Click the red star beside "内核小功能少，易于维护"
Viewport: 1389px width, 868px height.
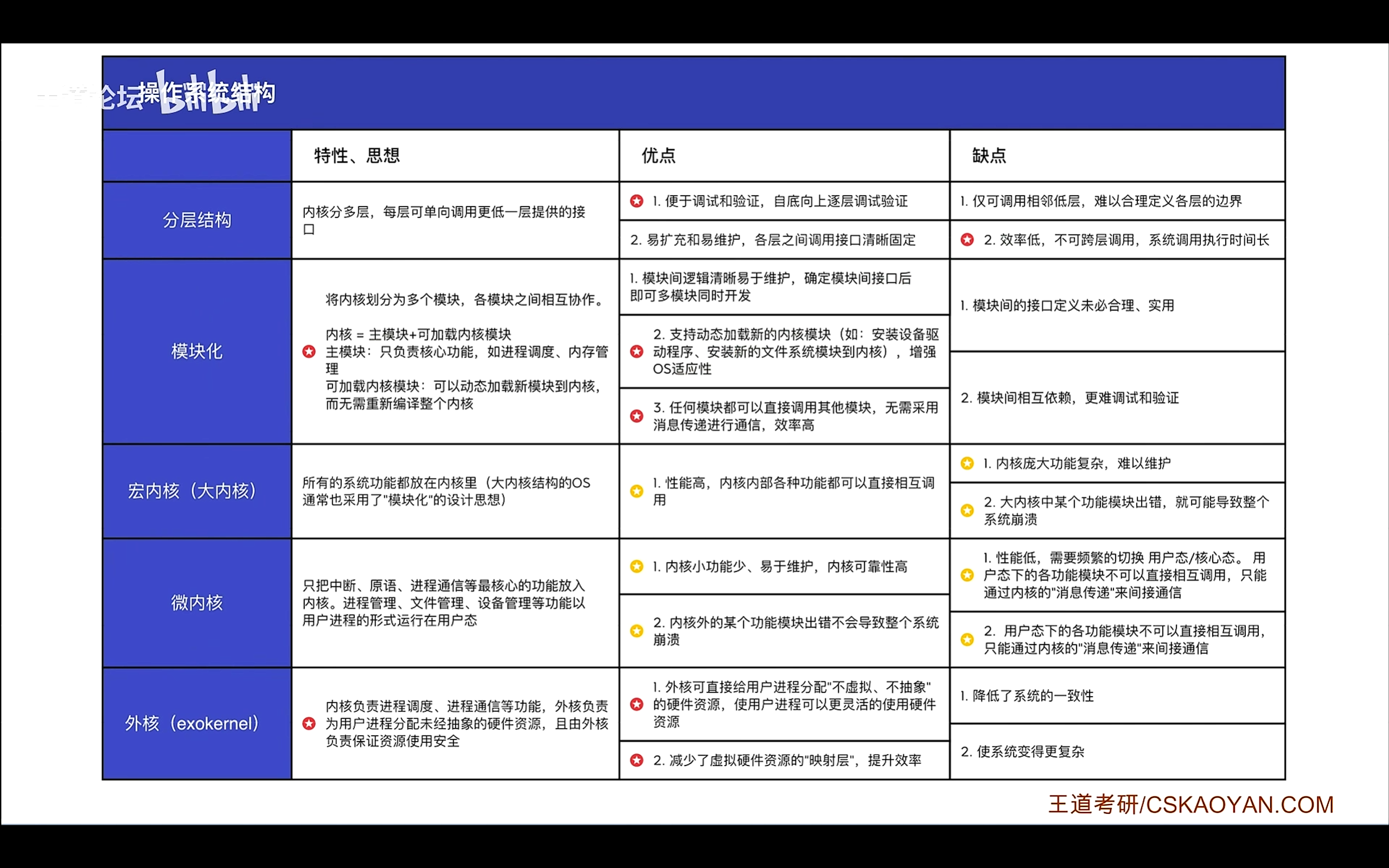636,567
